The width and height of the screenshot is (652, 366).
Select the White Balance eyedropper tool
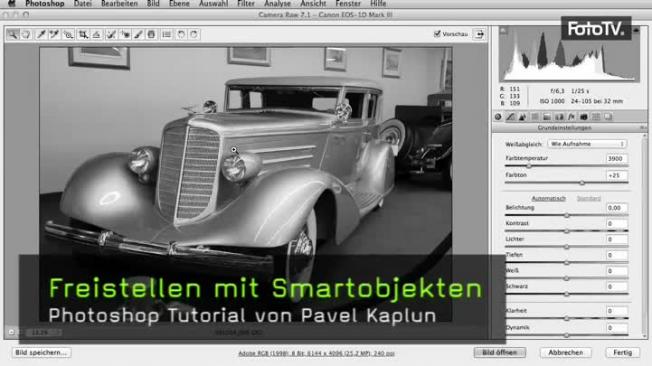[41, 34]
